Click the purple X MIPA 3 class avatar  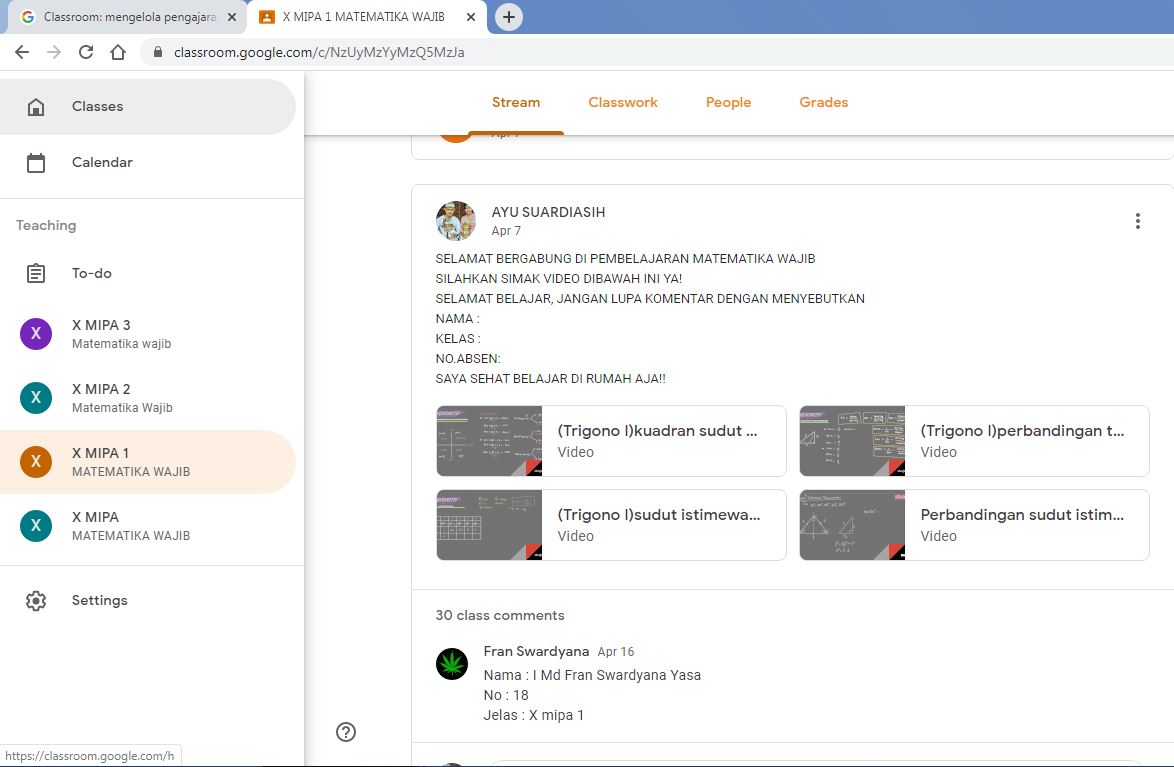pyautogui.click(x=36, y=334)
